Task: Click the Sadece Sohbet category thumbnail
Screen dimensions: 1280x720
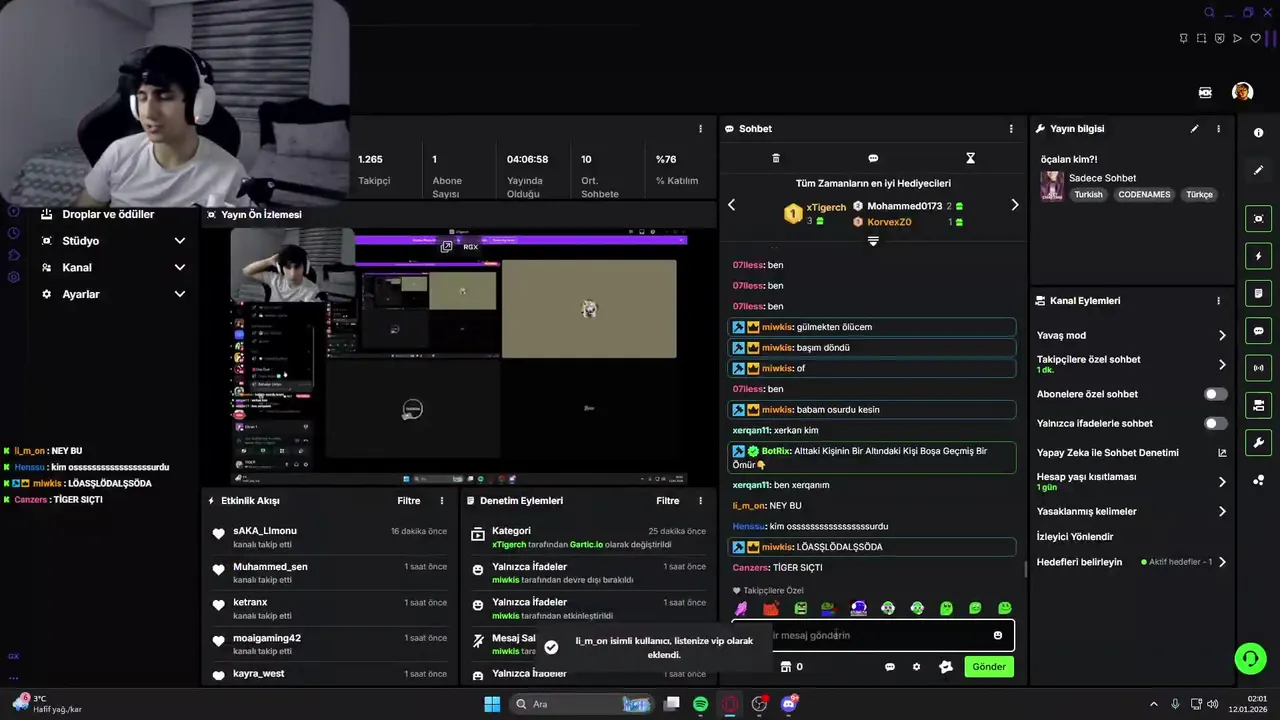Action: tap(1052, 186)
